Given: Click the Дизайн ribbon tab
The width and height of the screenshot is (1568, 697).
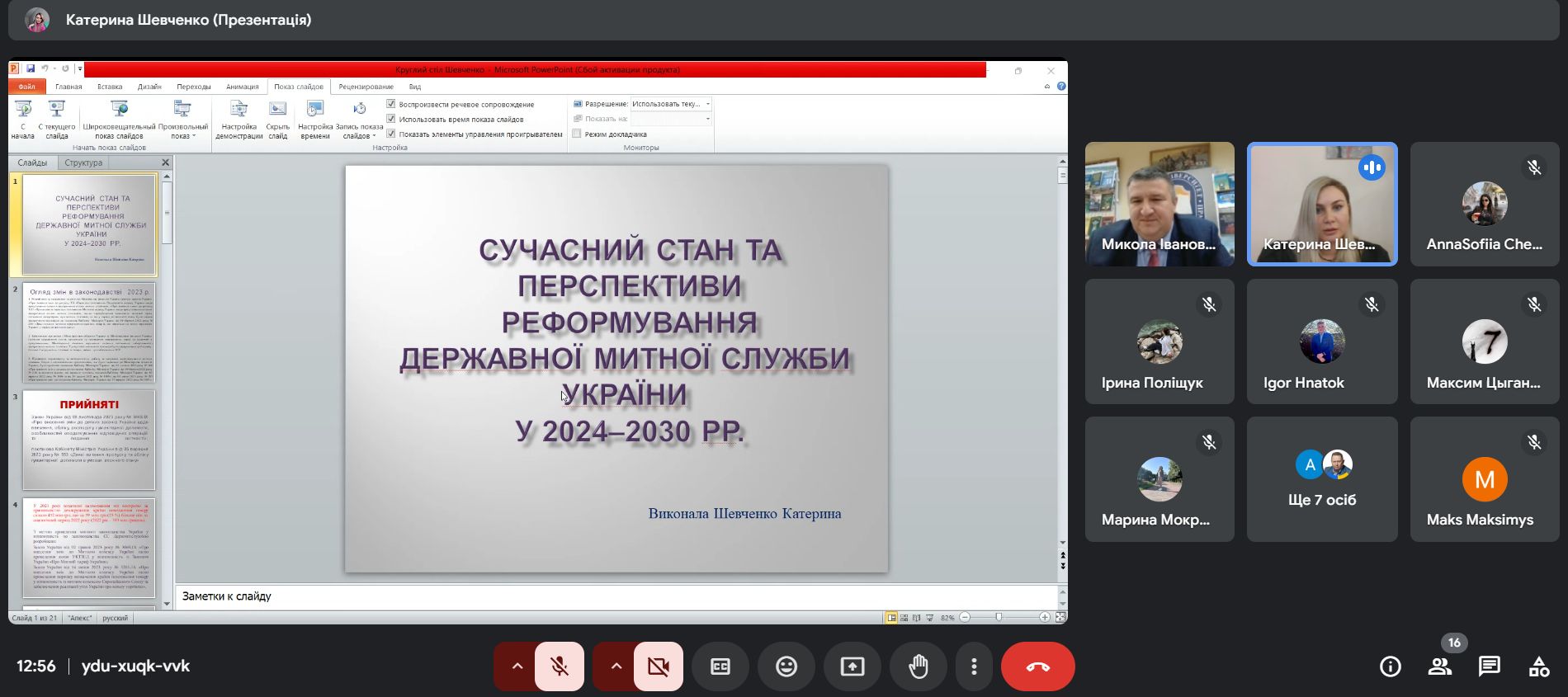Looking at the screenshot, I should [x=149, y=87].
